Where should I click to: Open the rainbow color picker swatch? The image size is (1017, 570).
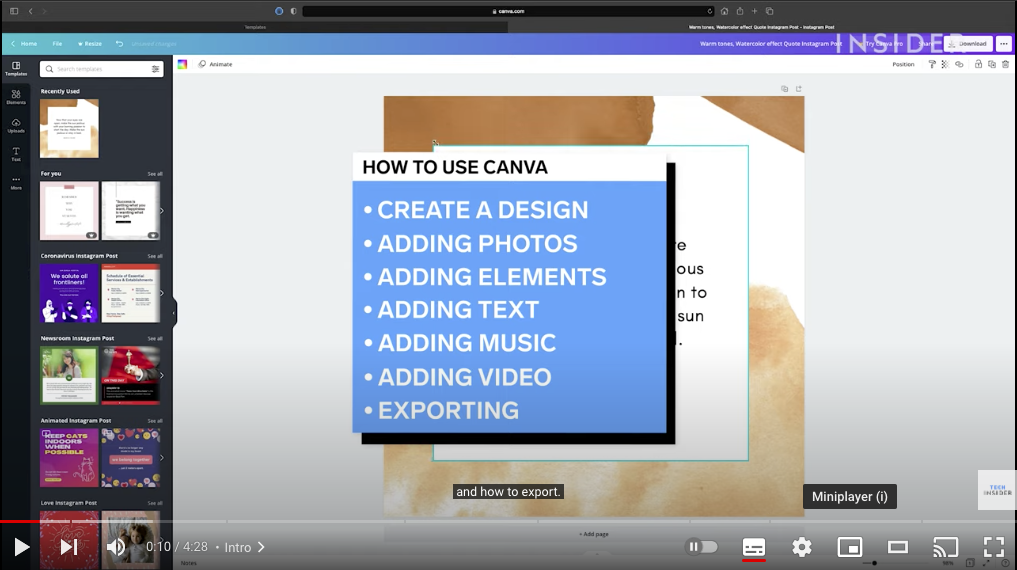182,64
